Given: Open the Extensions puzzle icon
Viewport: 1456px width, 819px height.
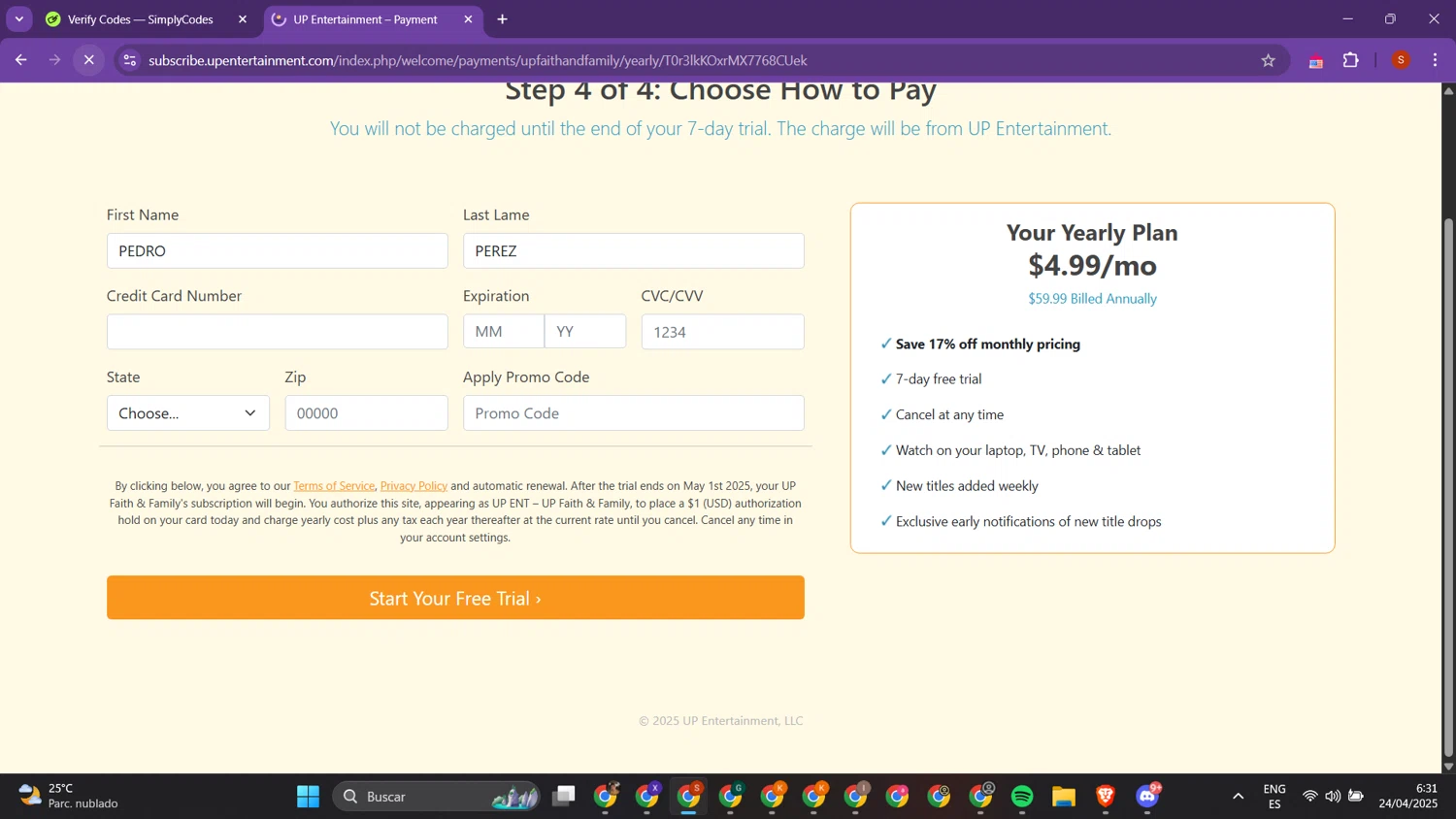Looking at the screenshot, I should (1350, 60).
